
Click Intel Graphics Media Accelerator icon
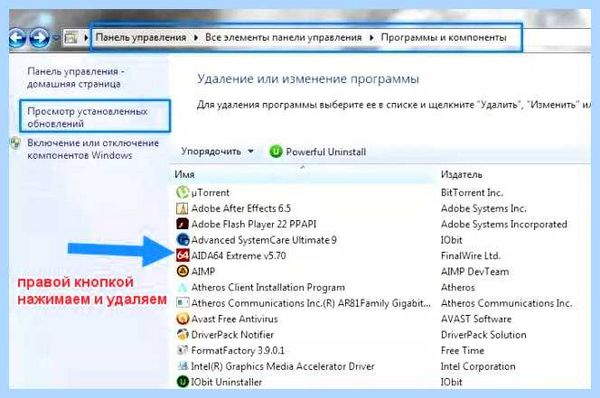click(x=183, y=366)
